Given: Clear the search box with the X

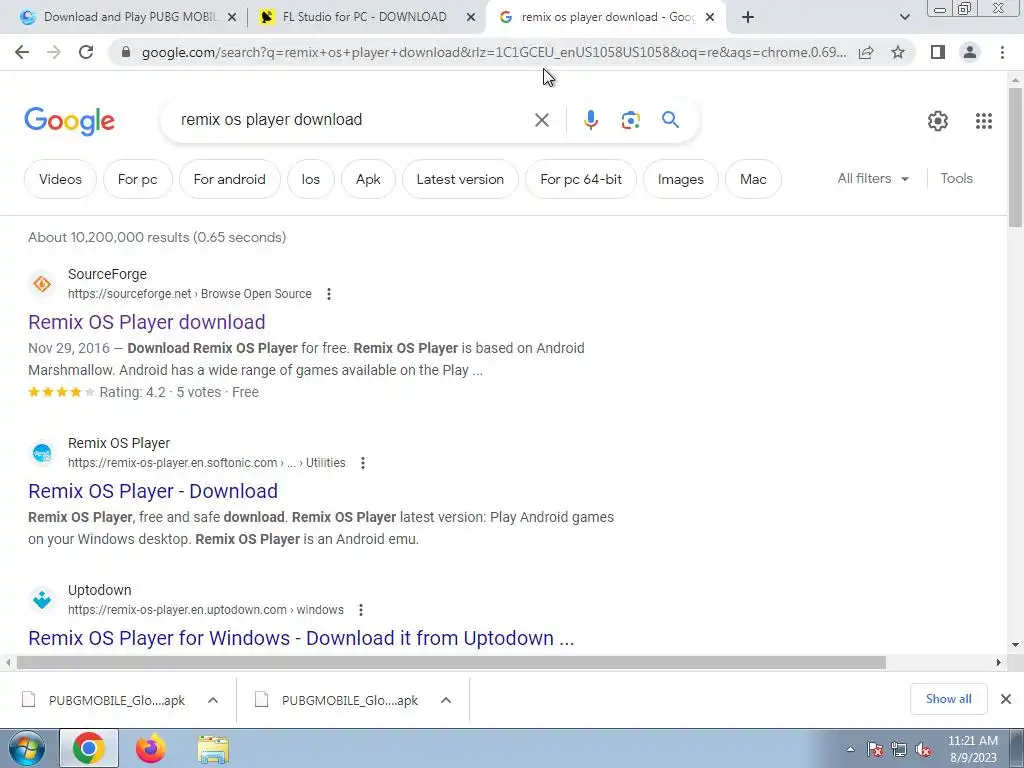Looking at the screenshot, I should tap(541, 120).
